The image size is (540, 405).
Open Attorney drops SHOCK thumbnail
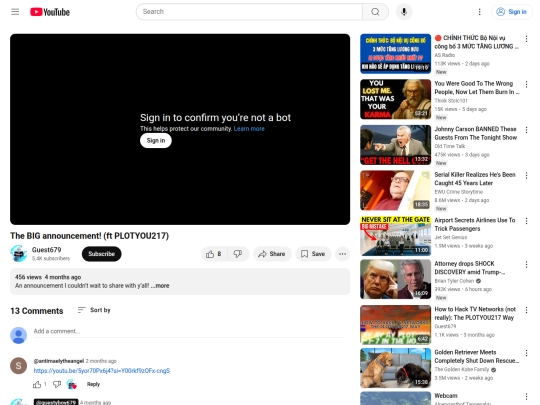[x=395, y=279]
